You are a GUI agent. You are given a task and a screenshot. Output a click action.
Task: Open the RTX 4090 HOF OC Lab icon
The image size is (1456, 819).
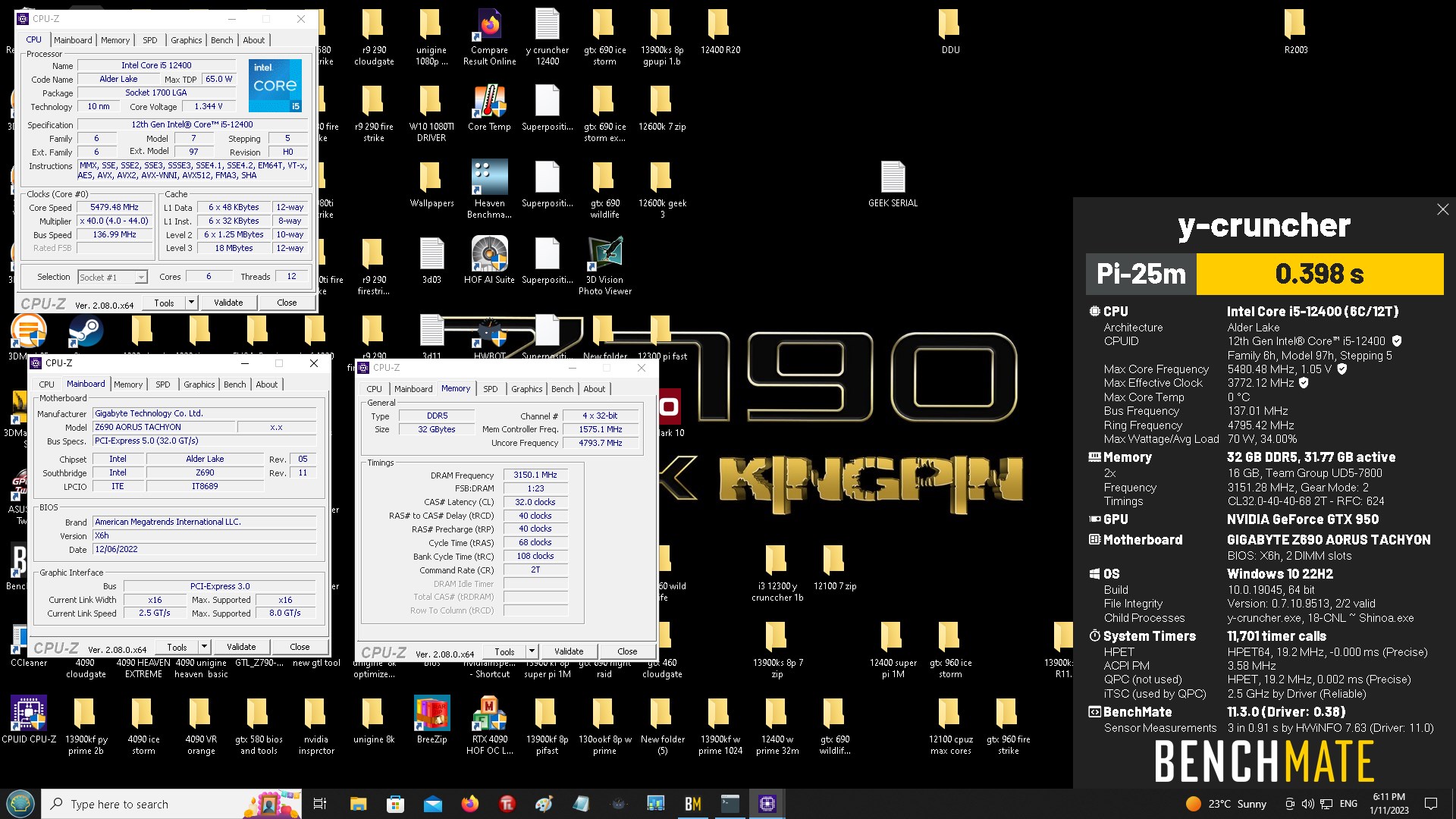pyautogui.click(x=489, y=725)
